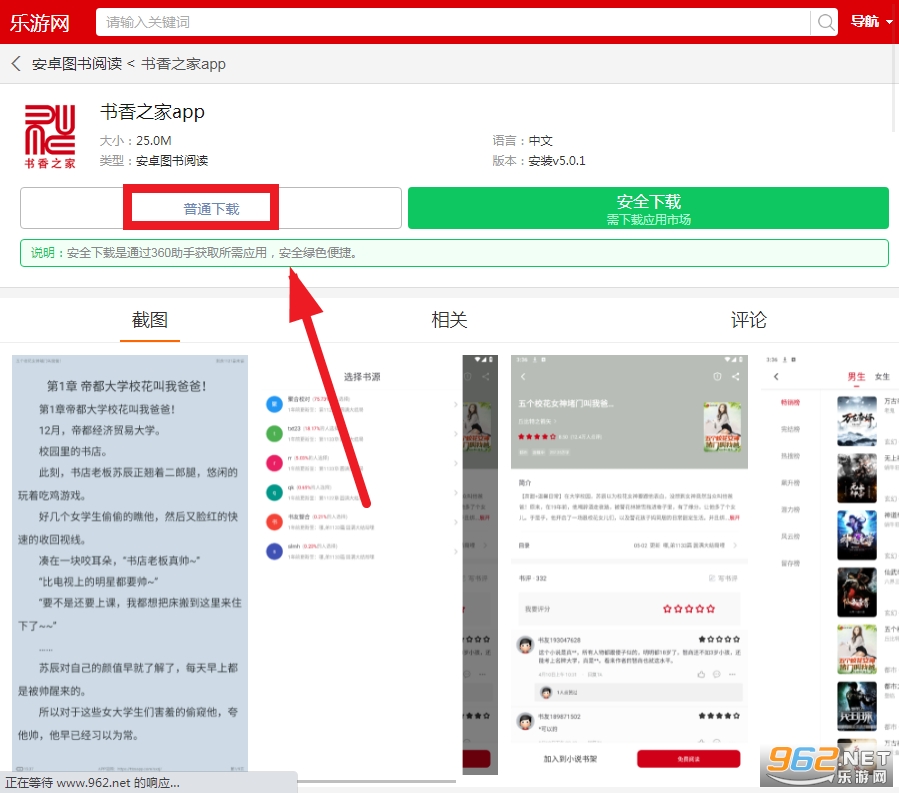Click the version text 安装v5.0.1
This screenshot has height=793, width=899.
tap(557, 161)
